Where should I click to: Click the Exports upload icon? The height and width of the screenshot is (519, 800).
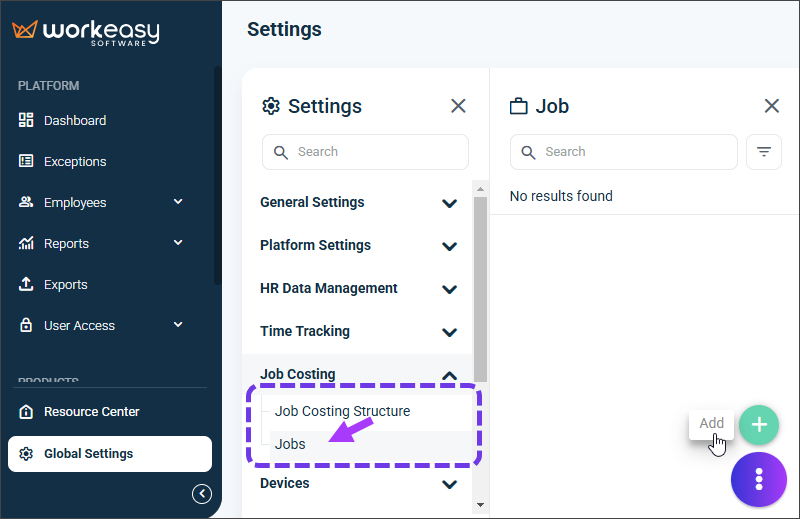pyautogui.click(x=26, y=284)
